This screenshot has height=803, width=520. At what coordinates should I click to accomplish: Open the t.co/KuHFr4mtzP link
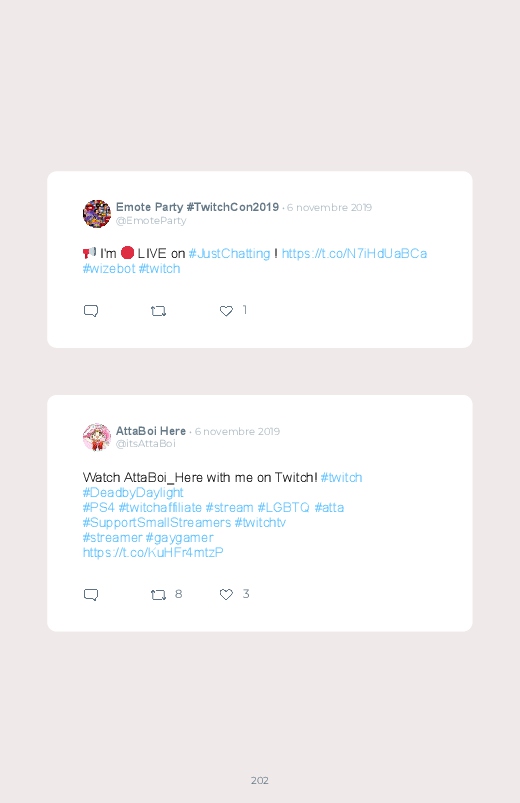[153, 552]
